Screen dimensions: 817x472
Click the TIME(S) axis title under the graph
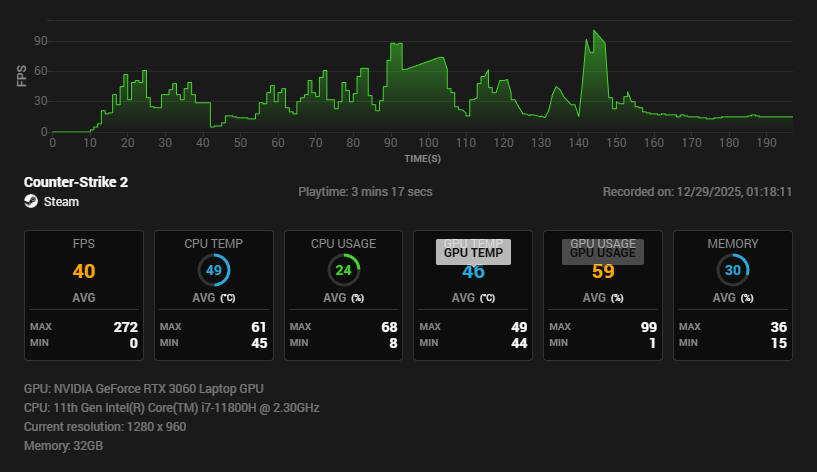coord(423,158)
